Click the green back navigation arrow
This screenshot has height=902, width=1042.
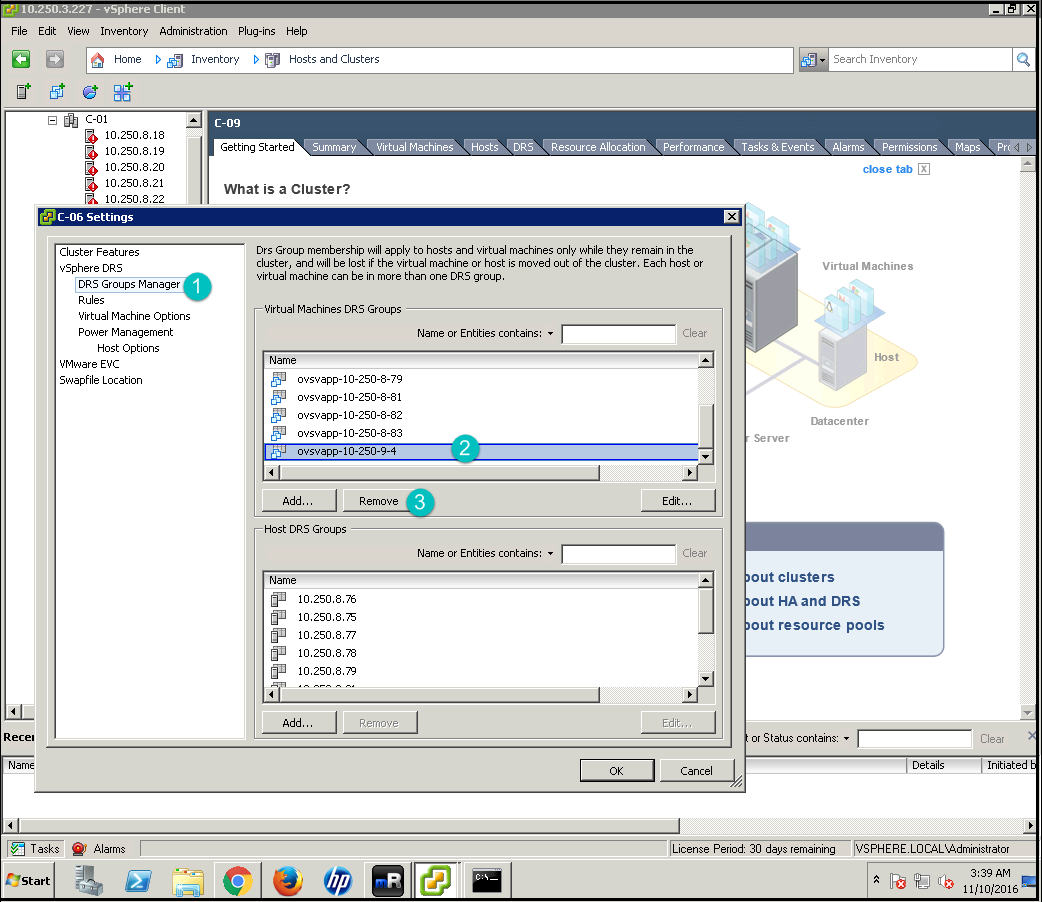(21, 60)
